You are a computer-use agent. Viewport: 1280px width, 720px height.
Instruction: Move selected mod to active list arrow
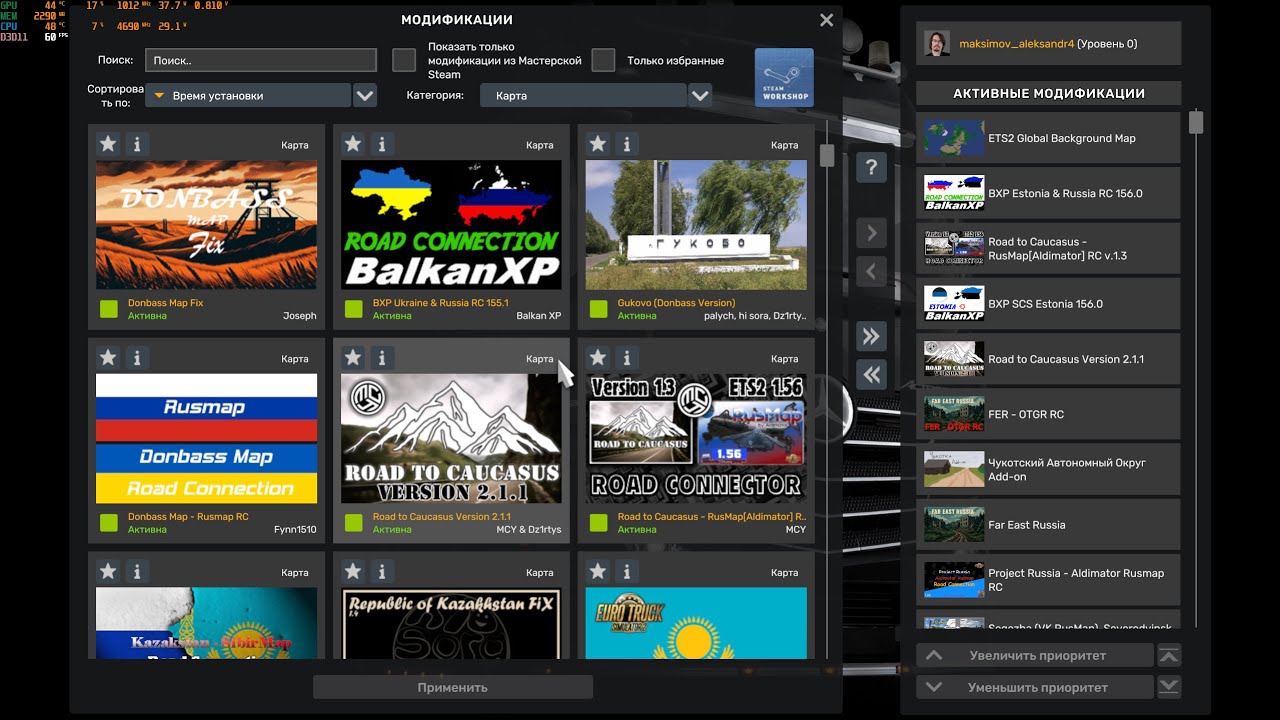[871, 233]
